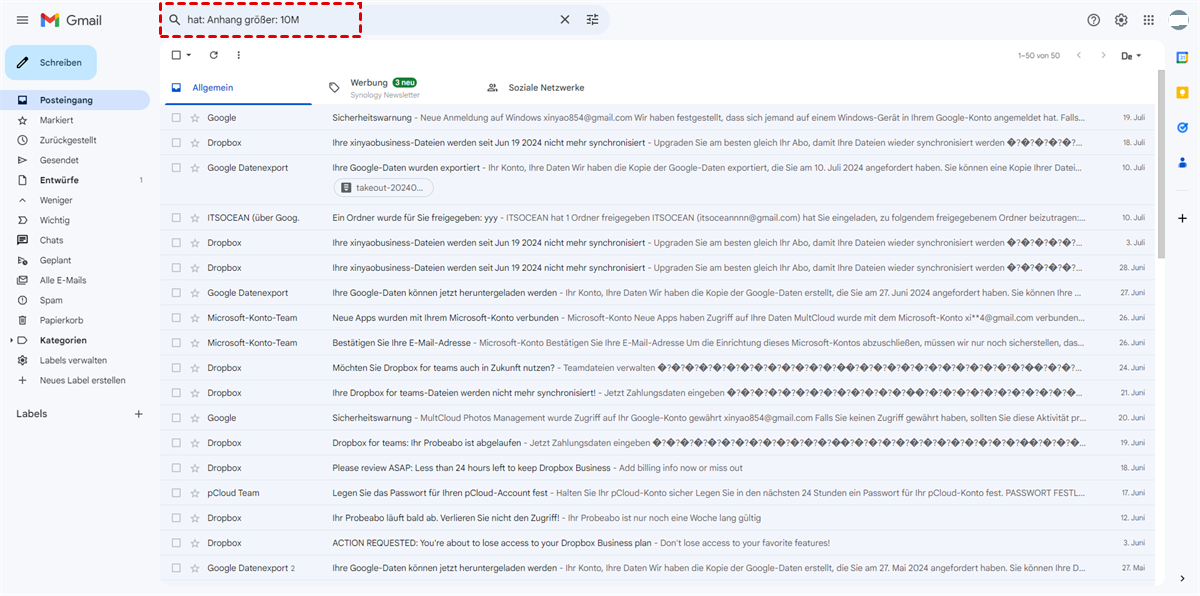Open input tools language dropdown
The image size is (1200, 596).
point(1133,55)
